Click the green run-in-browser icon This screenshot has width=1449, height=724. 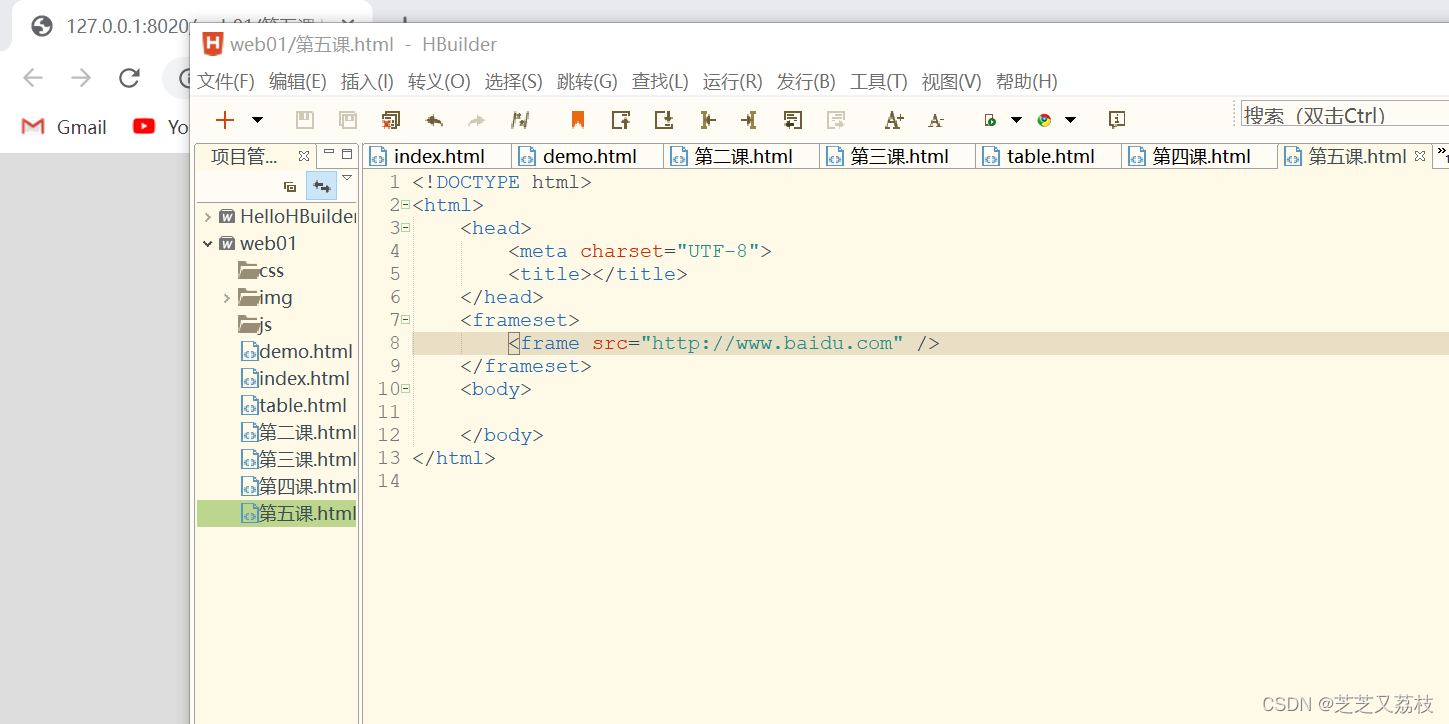pyautogui.click(x=990, y=120)
